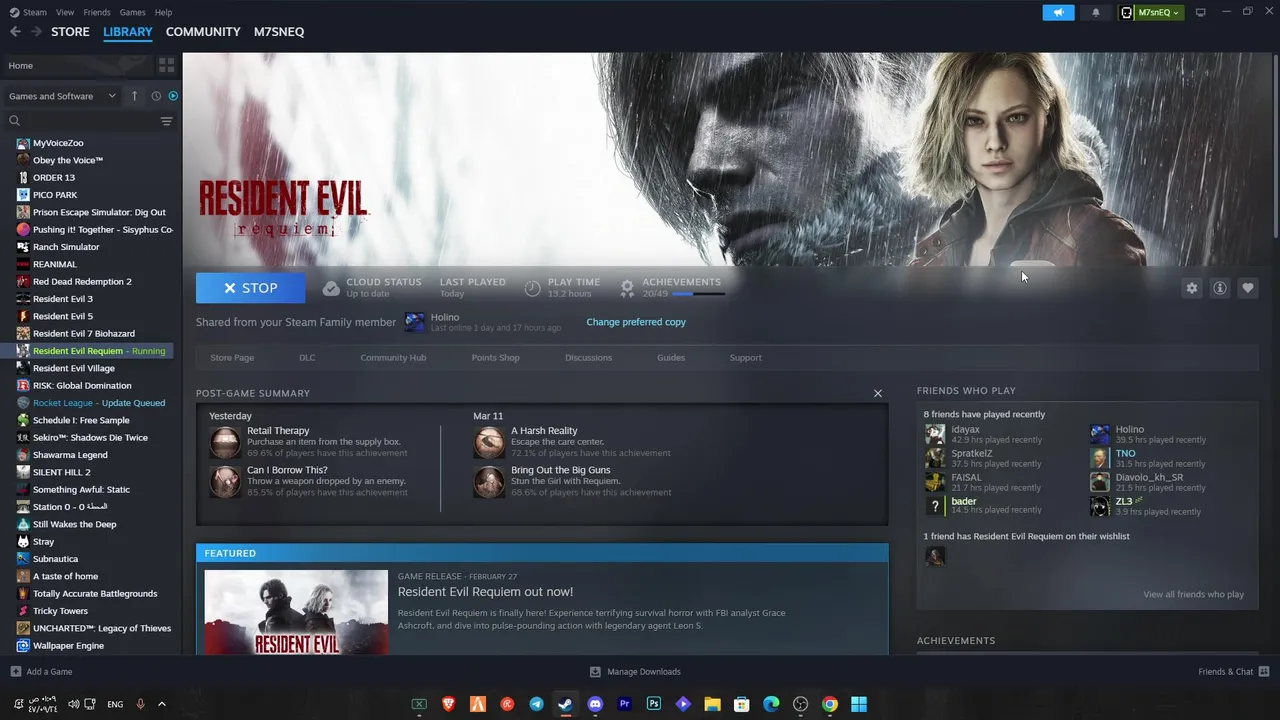Open the Store Page link
Screen dimensions: 1280x720
[232, 358]
